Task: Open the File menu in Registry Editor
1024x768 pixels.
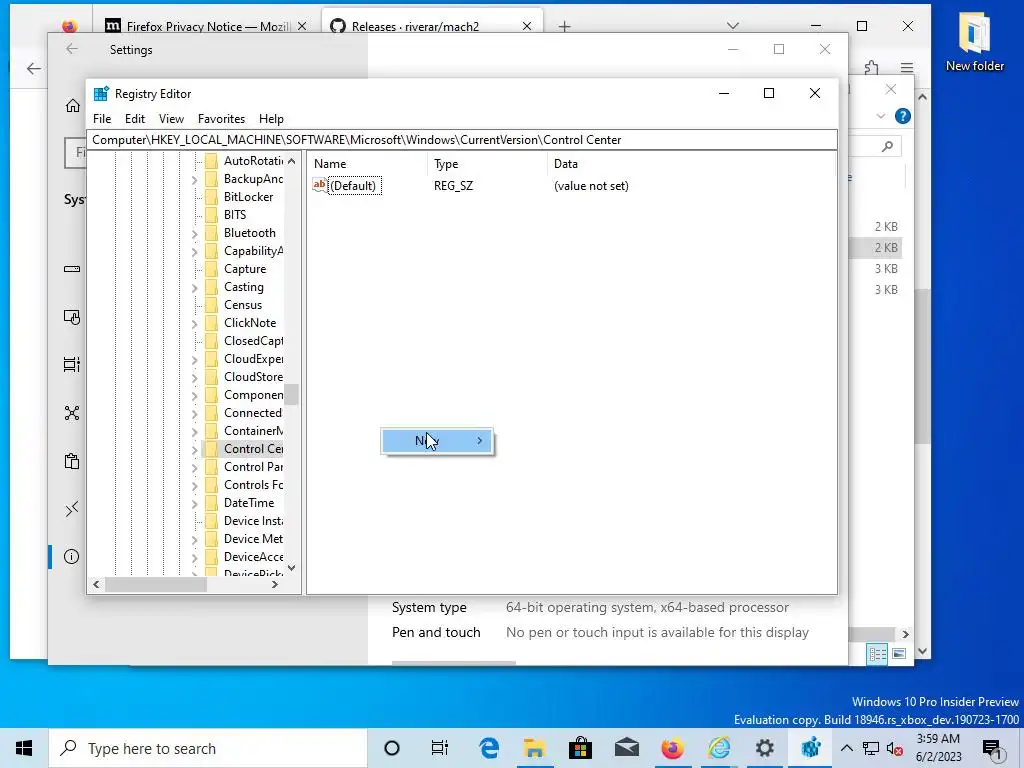Action: tap(102, 119)
